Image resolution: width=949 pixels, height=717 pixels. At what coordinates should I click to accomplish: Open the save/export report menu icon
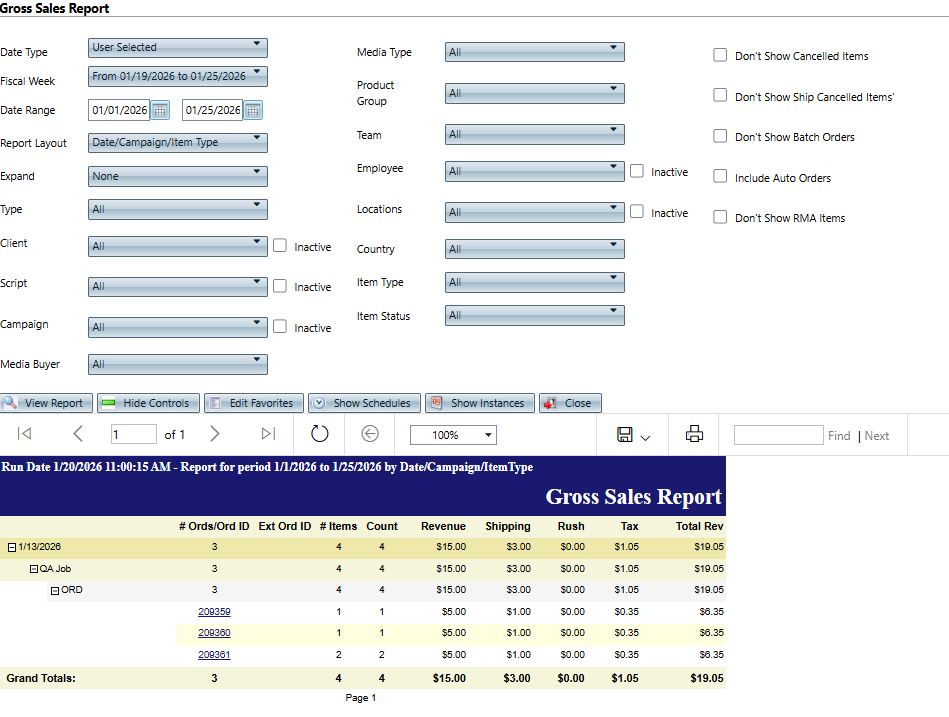[x=633, y=435]
